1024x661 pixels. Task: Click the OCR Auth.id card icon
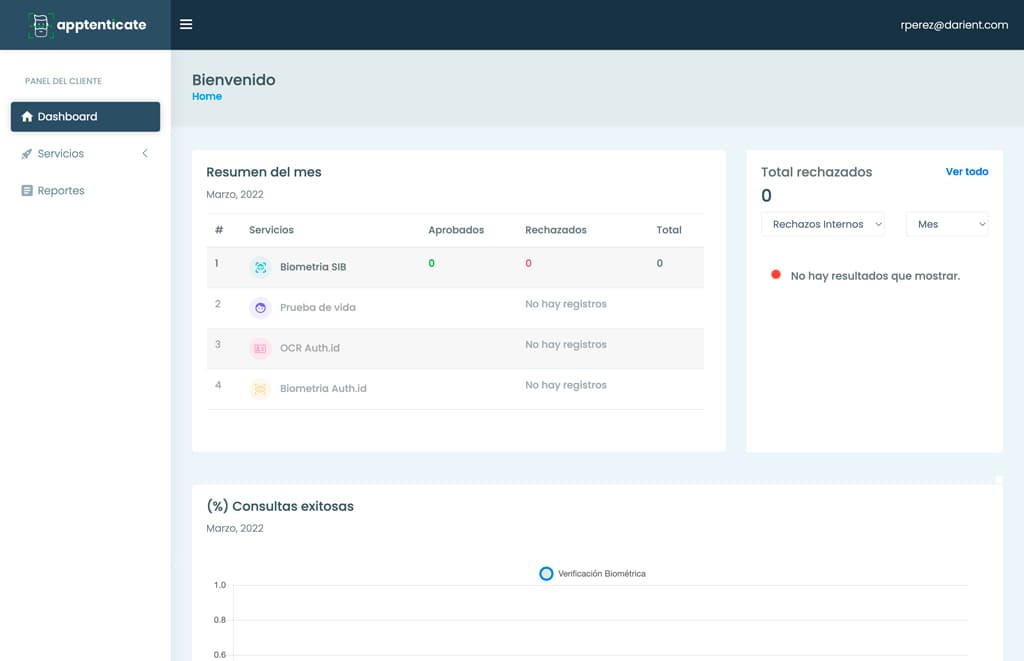tap(260, 348)
